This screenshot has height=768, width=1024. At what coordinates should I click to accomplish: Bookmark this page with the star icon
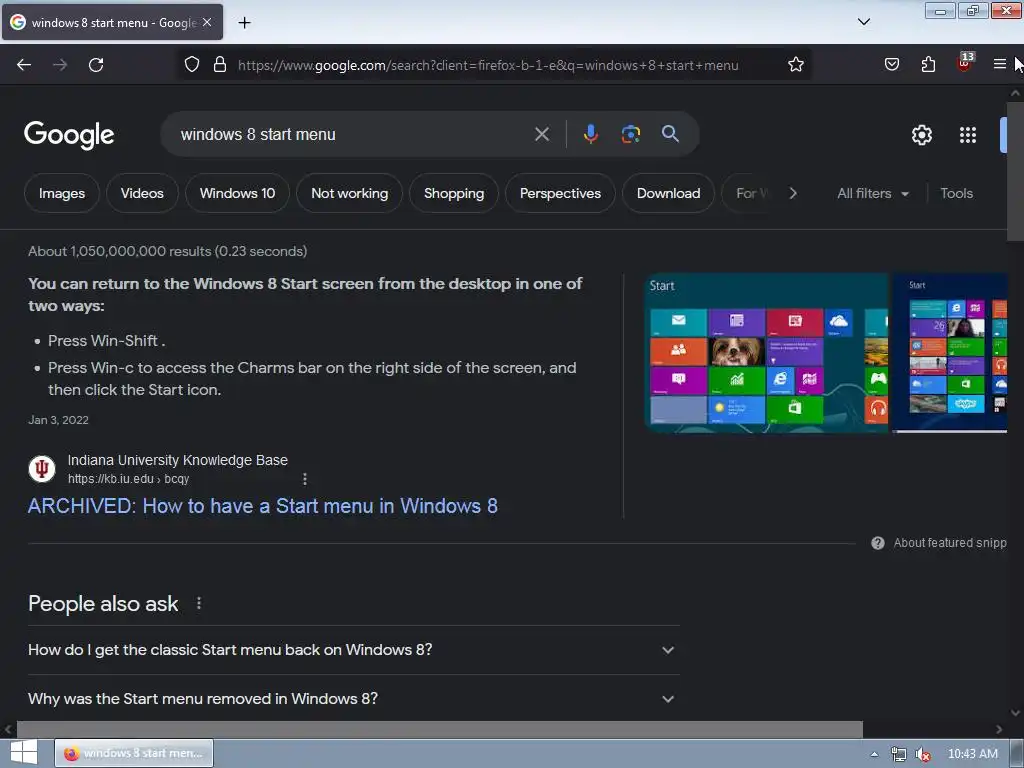[x=795, y=65]
